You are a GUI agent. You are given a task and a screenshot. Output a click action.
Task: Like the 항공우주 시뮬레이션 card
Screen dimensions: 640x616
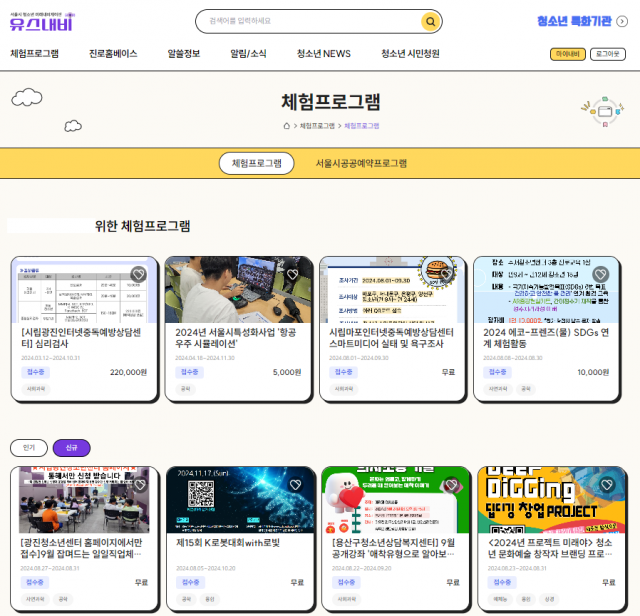(x=292, y=274)
